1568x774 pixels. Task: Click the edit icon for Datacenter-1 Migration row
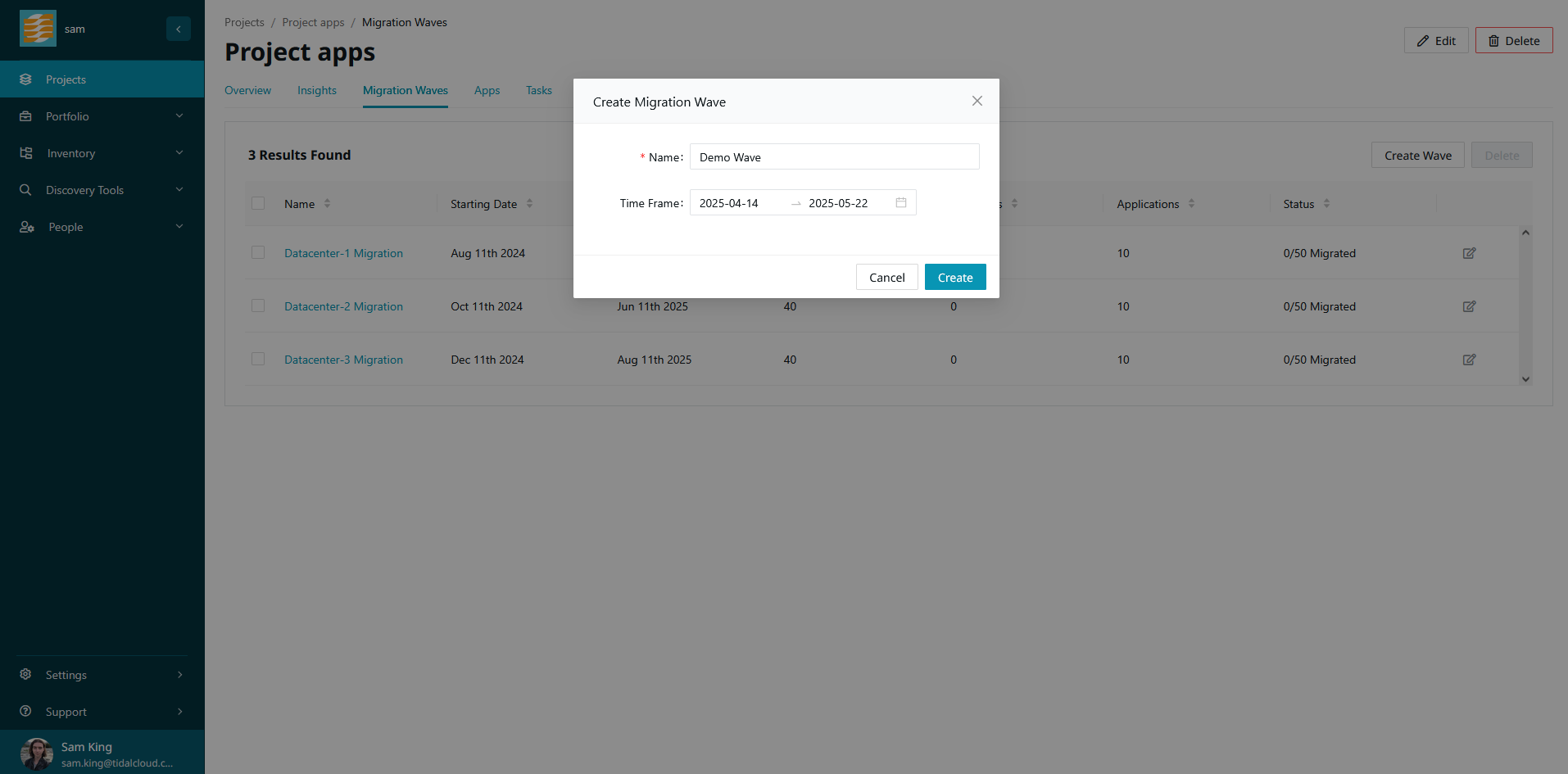[x=1469, y=253]
